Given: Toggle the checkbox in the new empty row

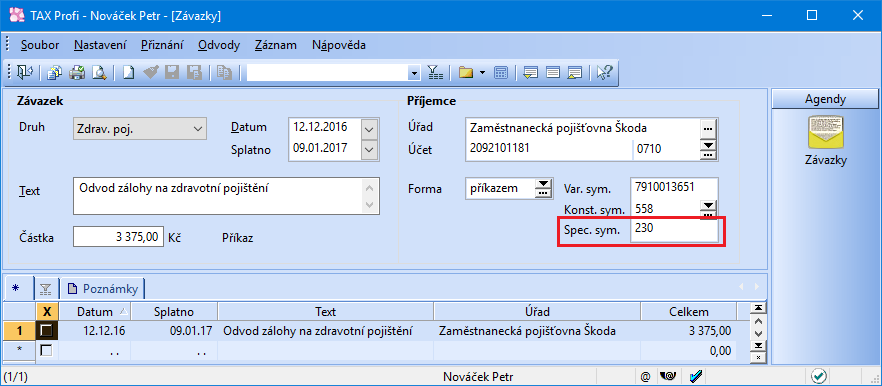Looking at the screenshot, I should coord(46,350).
